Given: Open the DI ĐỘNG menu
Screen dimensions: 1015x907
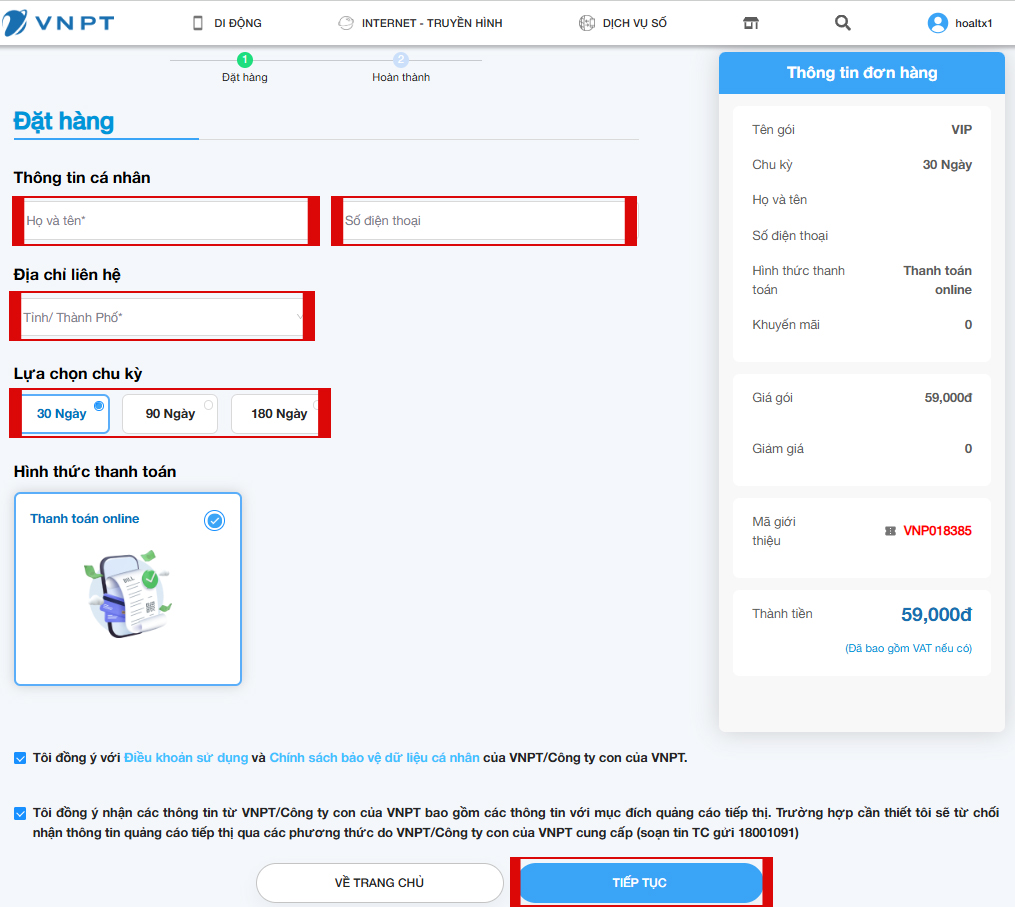Looking at the screenshot, I should (238, 23).
